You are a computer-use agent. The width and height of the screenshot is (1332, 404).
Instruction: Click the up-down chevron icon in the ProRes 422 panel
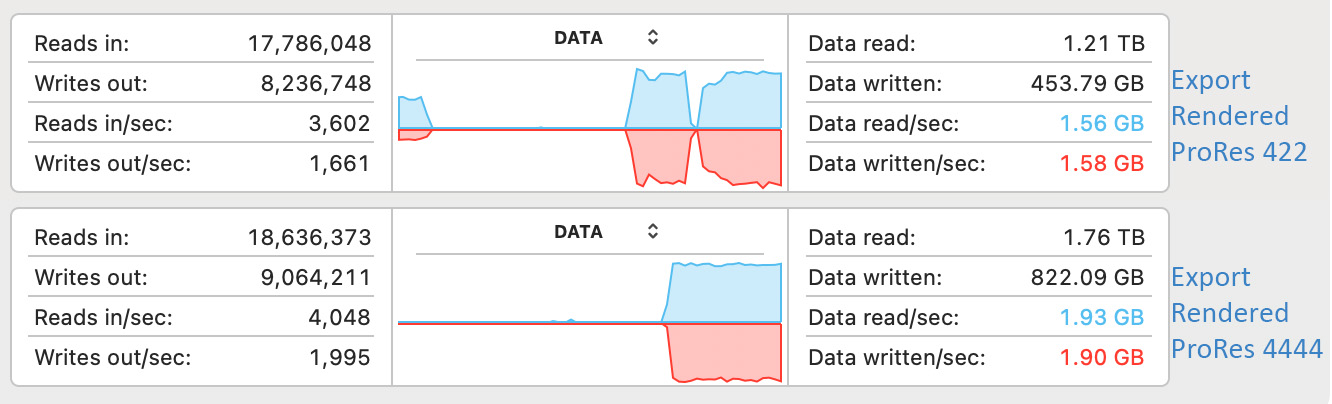(652, 38)
